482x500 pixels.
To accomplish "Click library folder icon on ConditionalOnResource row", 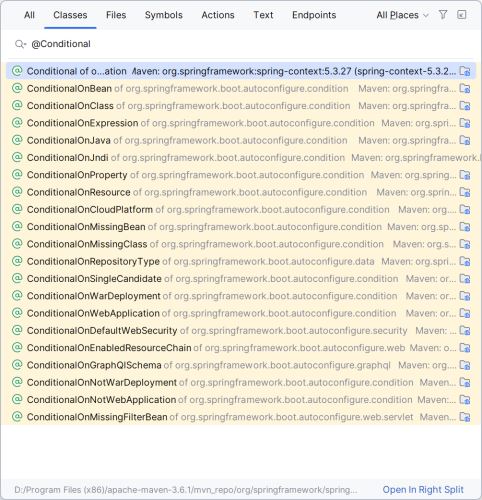I will (x=465, y=193).
